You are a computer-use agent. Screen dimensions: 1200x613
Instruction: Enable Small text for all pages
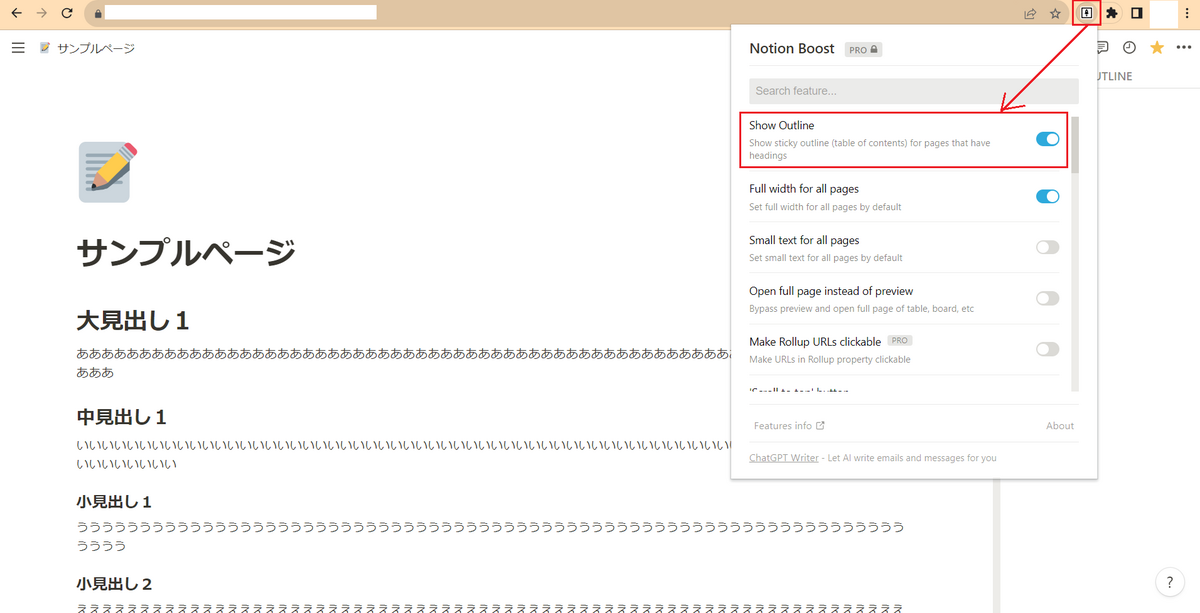pyautogui.click(x=1047, y=247)
